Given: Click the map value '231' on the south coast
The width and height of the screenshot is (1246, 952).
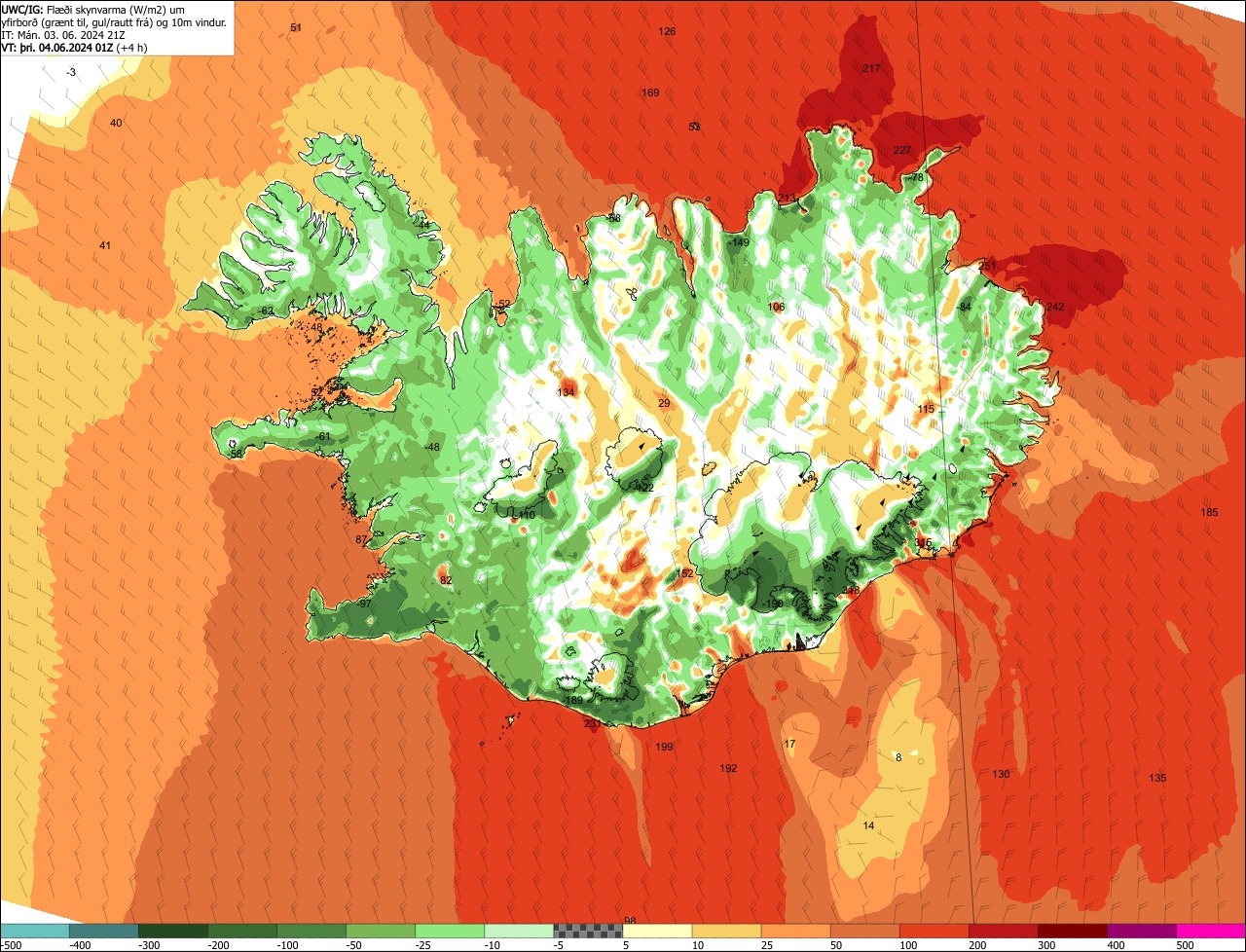Looking at the screenshot, I should click(x=593, y=723).
